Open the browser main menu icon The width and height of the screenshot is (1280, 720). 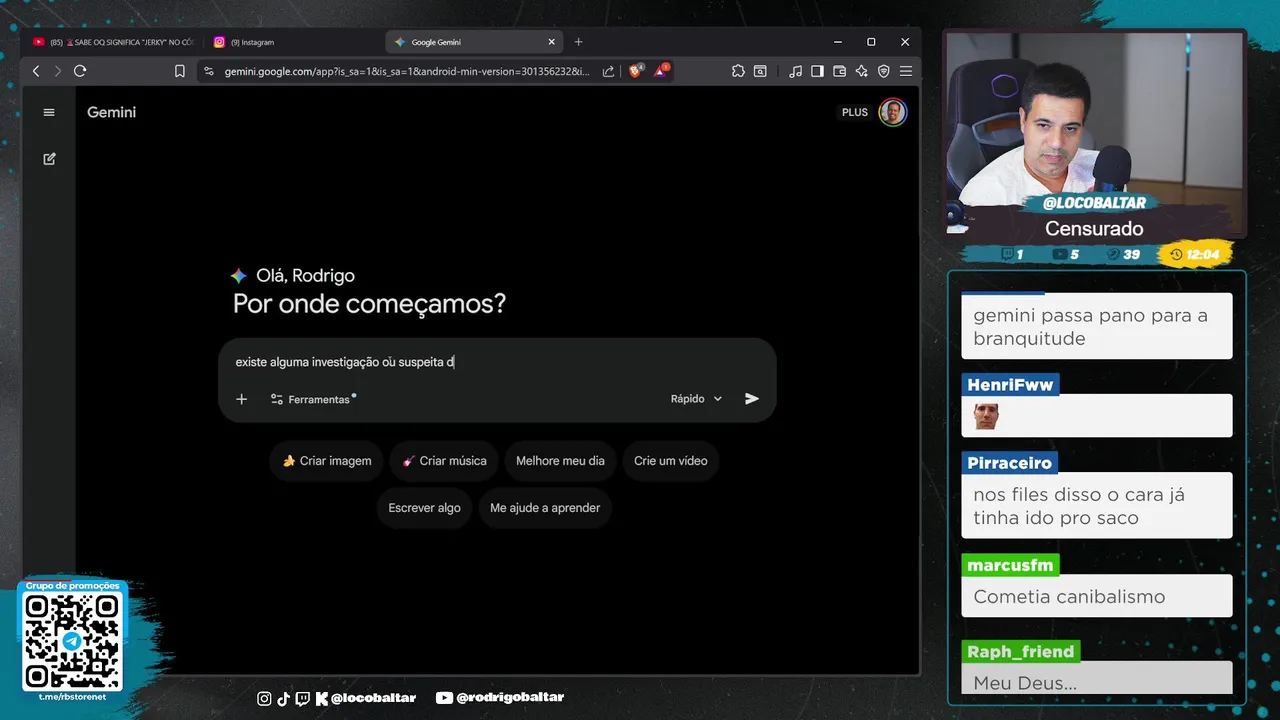pos(906,71)
